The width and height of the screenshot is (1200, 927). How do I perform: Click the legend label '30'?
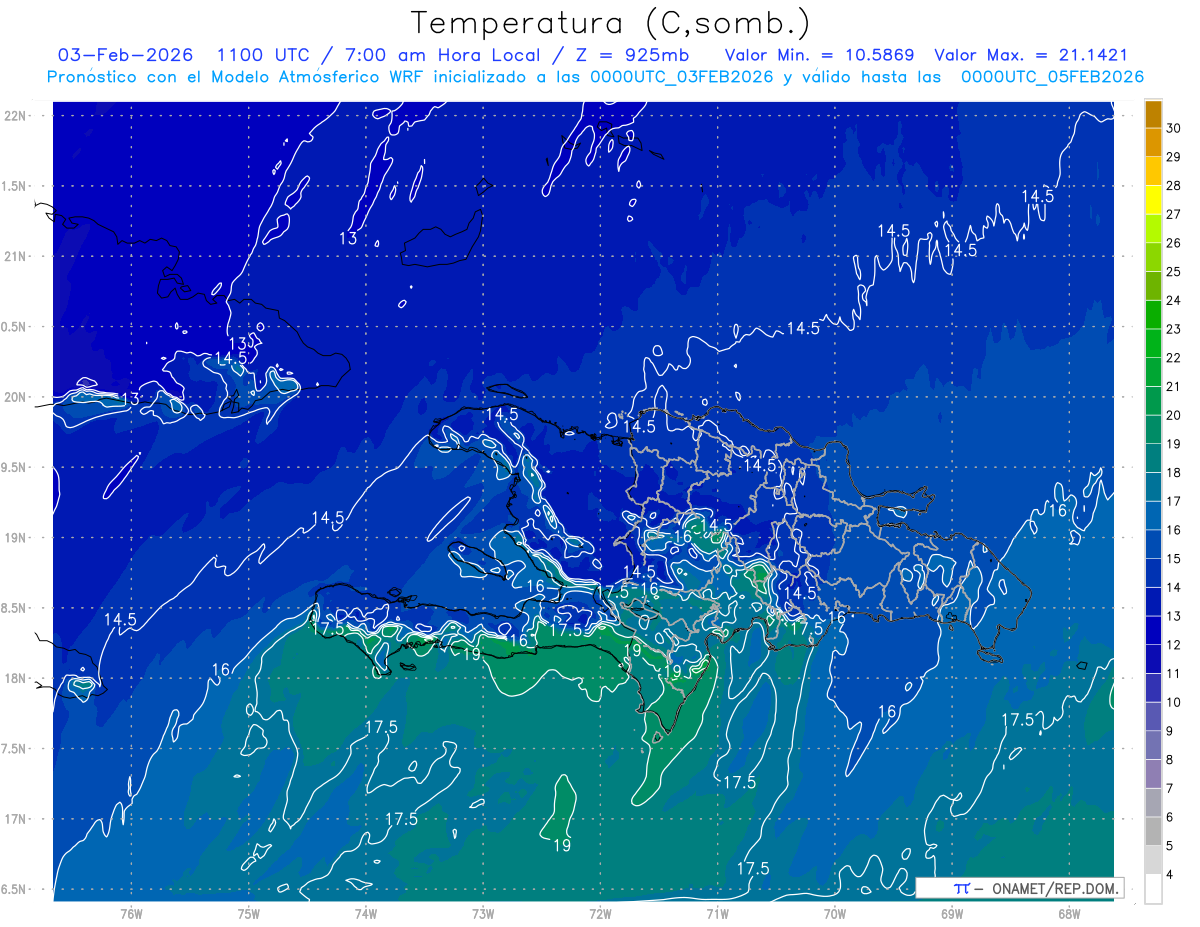click(1174, 128)
